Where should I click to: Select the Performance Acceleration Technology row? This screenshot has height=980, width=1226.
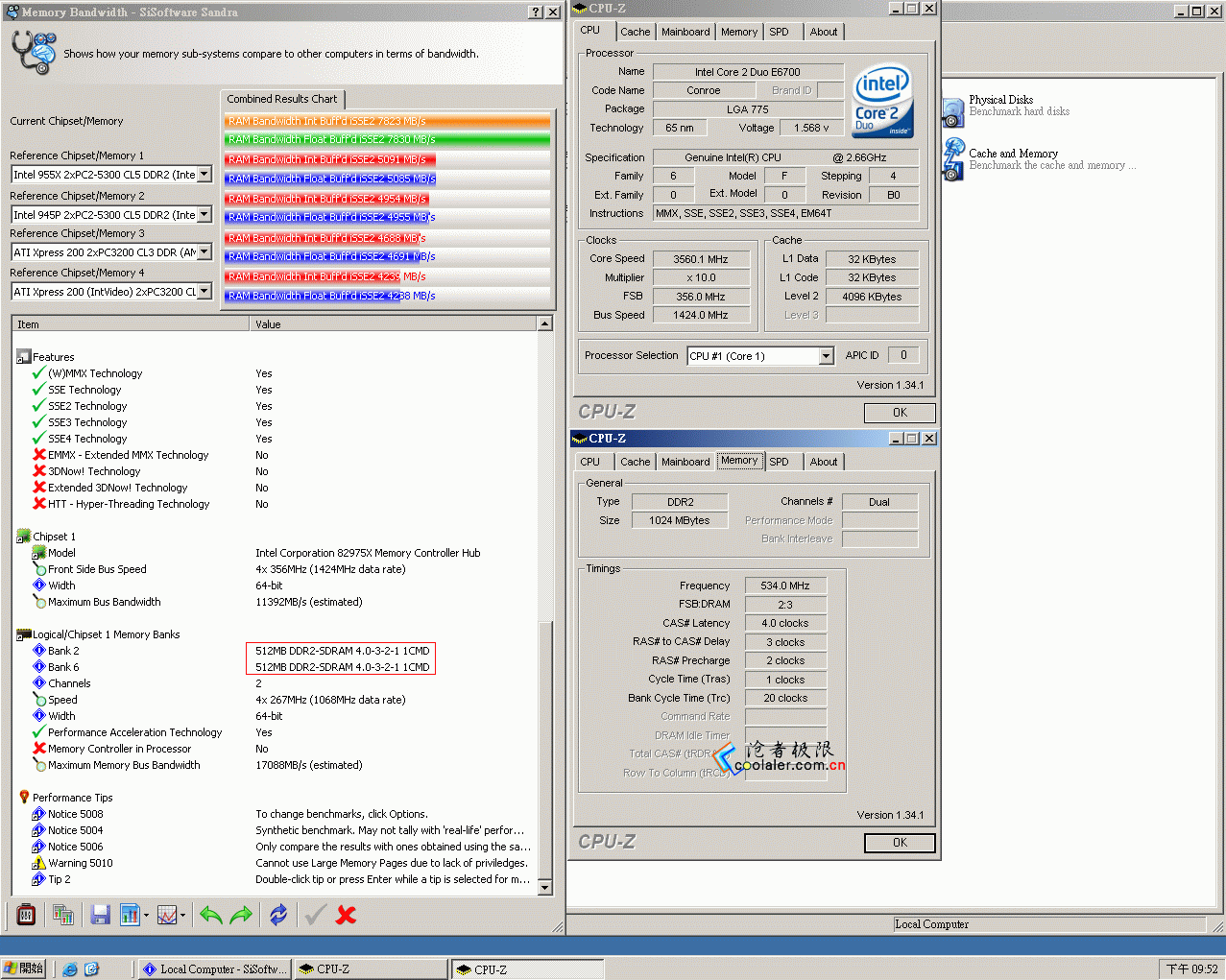point(275,732)
